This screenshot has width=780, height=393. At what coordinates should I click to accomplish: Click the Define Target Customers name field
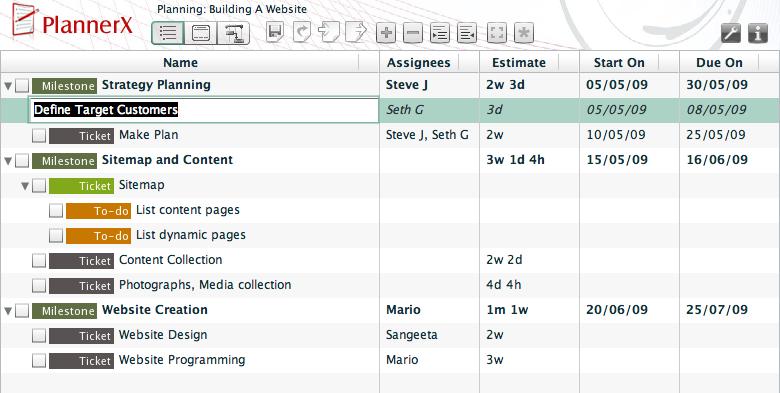pos(203,110)
